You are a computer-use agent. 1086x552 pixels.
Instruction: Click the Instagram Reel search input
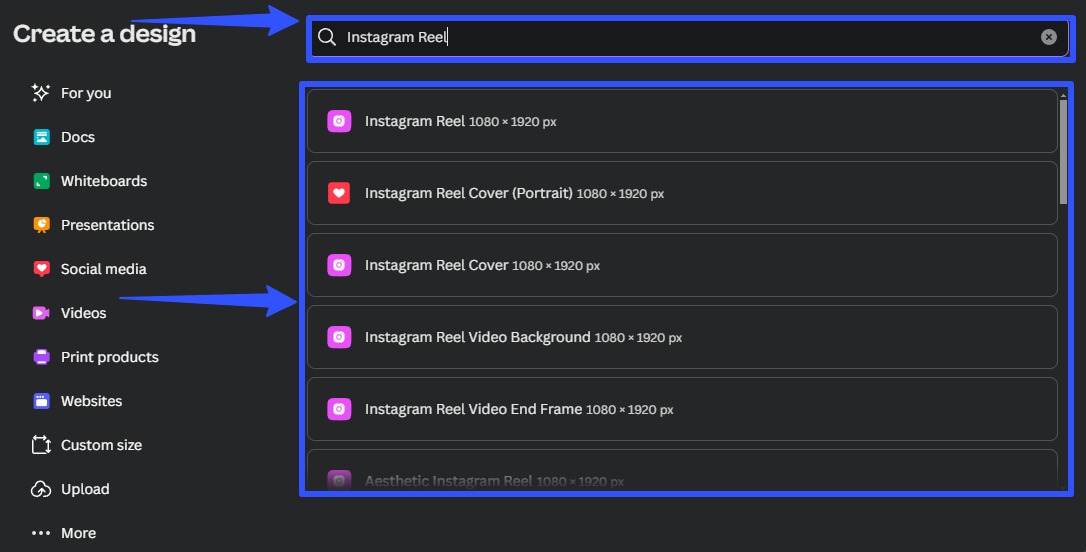(x=689, y=37)
